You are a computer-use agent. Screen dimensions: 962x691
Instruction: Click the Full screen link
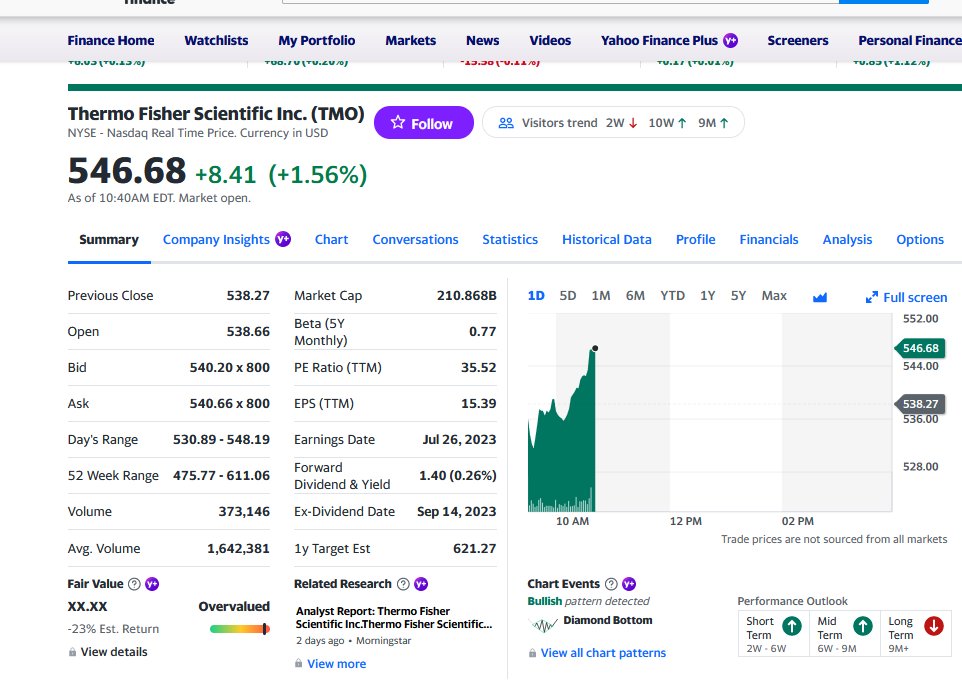pyautogui.click(x=915, y=298)
